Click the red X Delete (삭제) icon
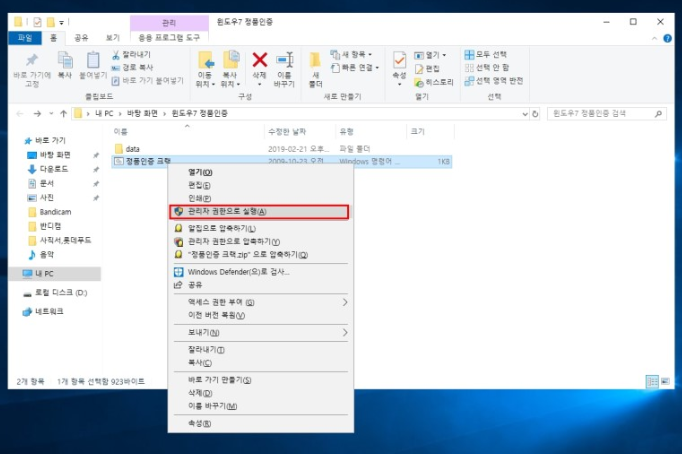 [260, 60]
